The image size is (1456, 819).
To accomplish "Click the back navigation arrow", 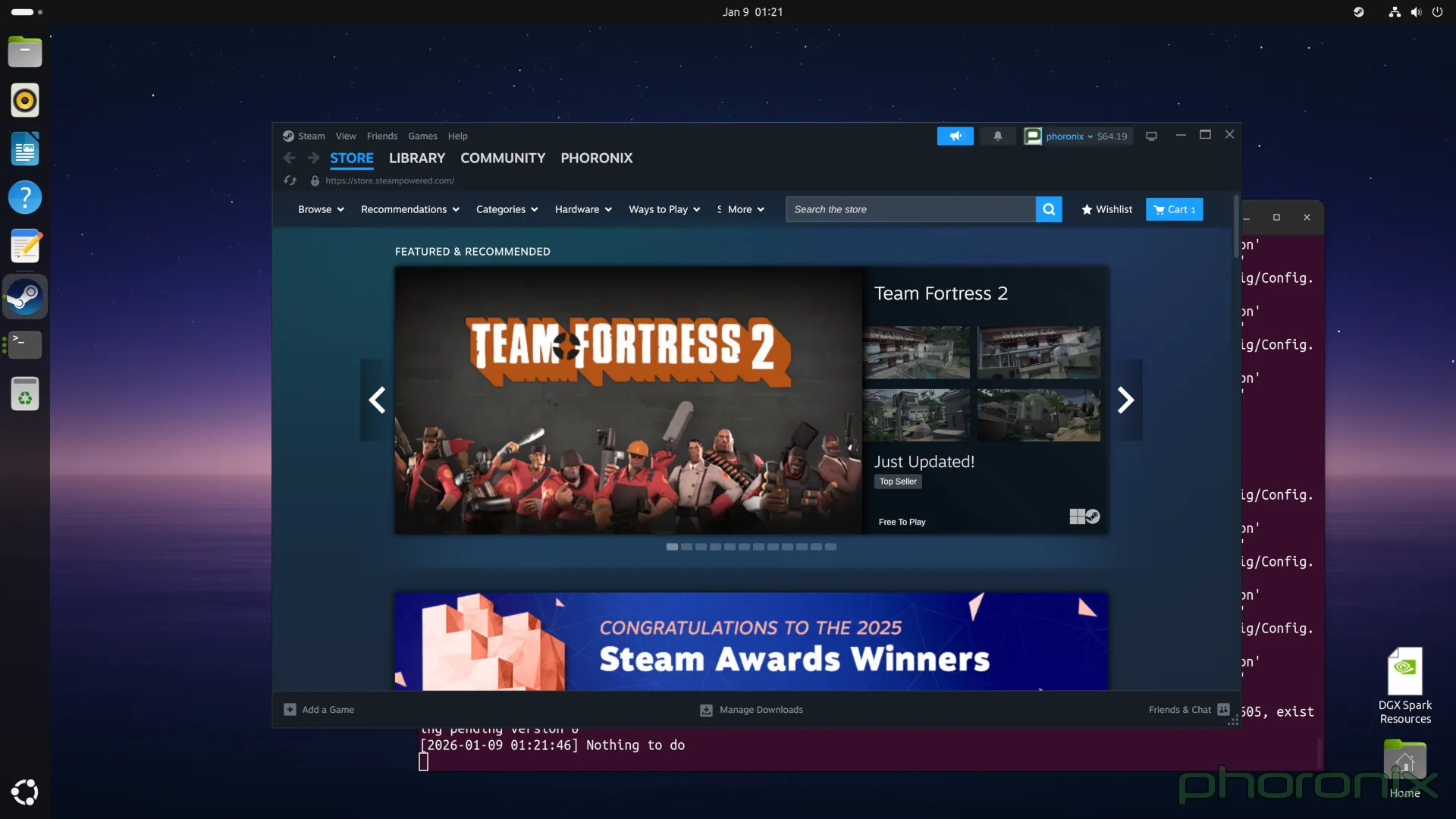I will pyautogui.click(x=290, y=158).
